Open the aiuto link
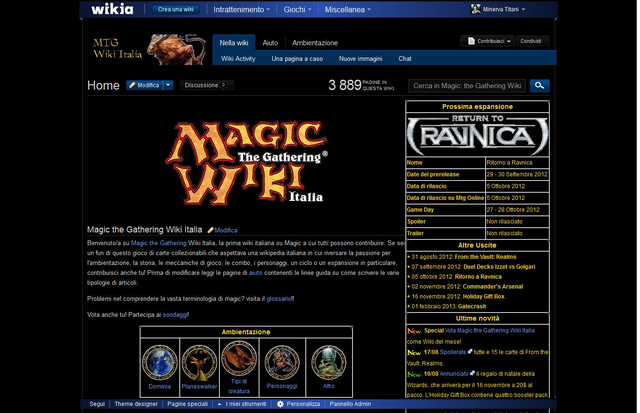 tap(256, 273)
